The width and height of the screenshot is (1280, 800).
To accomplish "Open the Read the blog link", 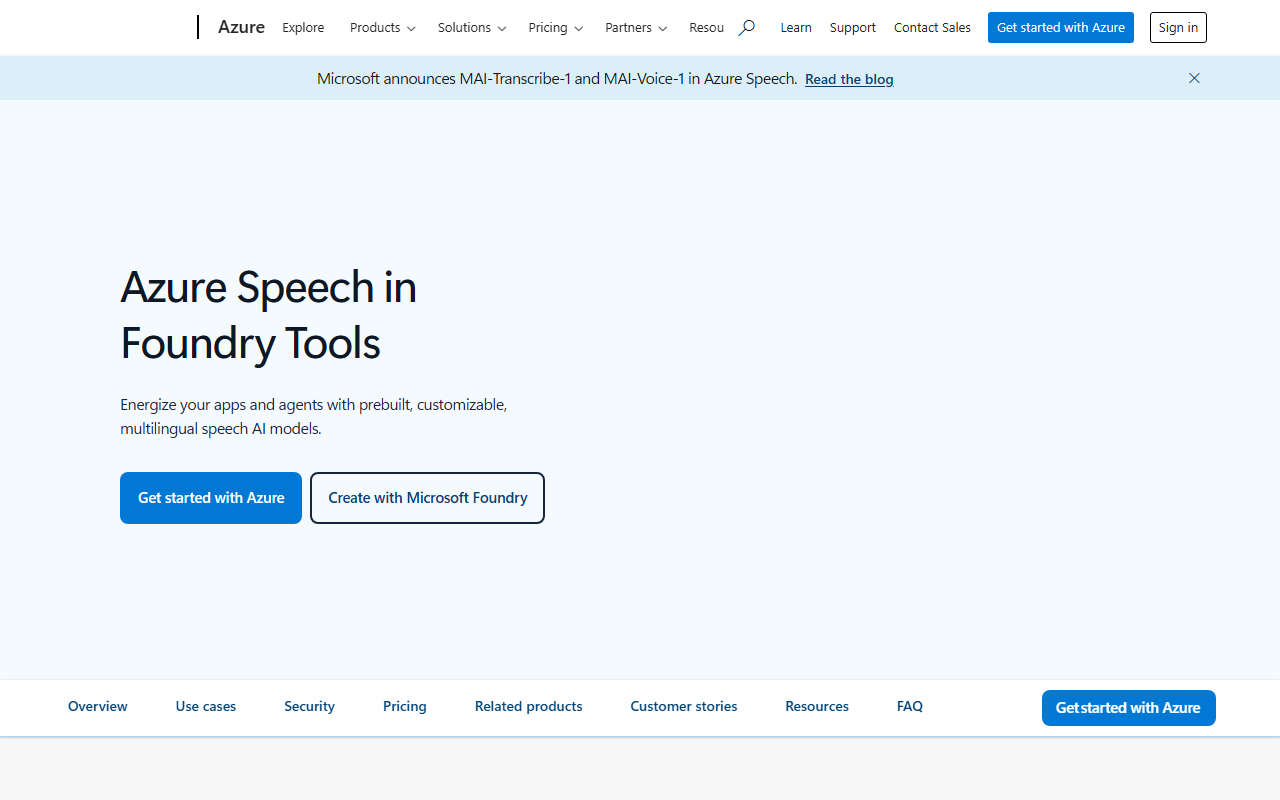I will tap(849, 79).
